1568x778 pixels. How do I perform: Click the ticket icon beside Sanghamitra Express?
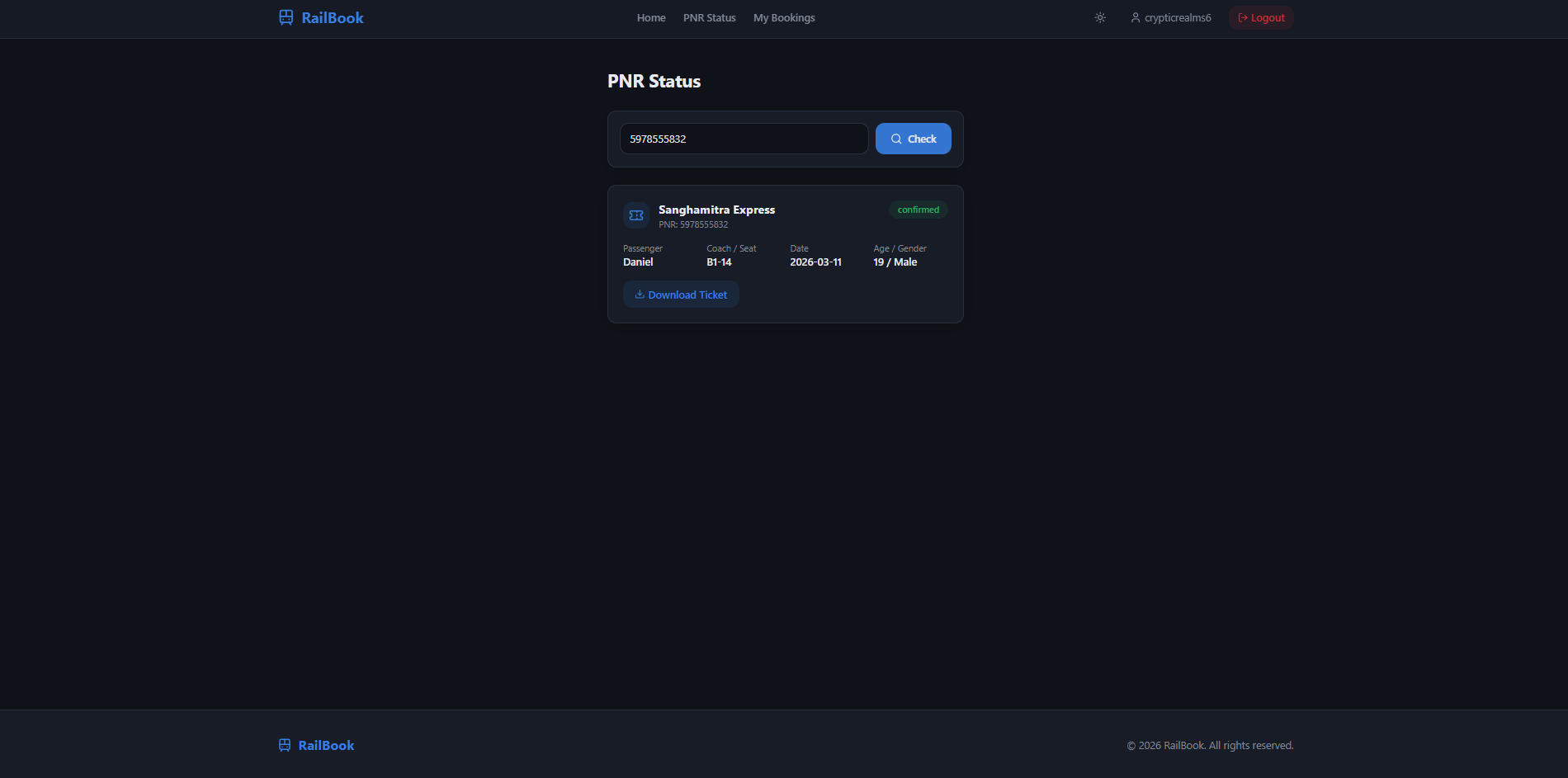[636, 215]
